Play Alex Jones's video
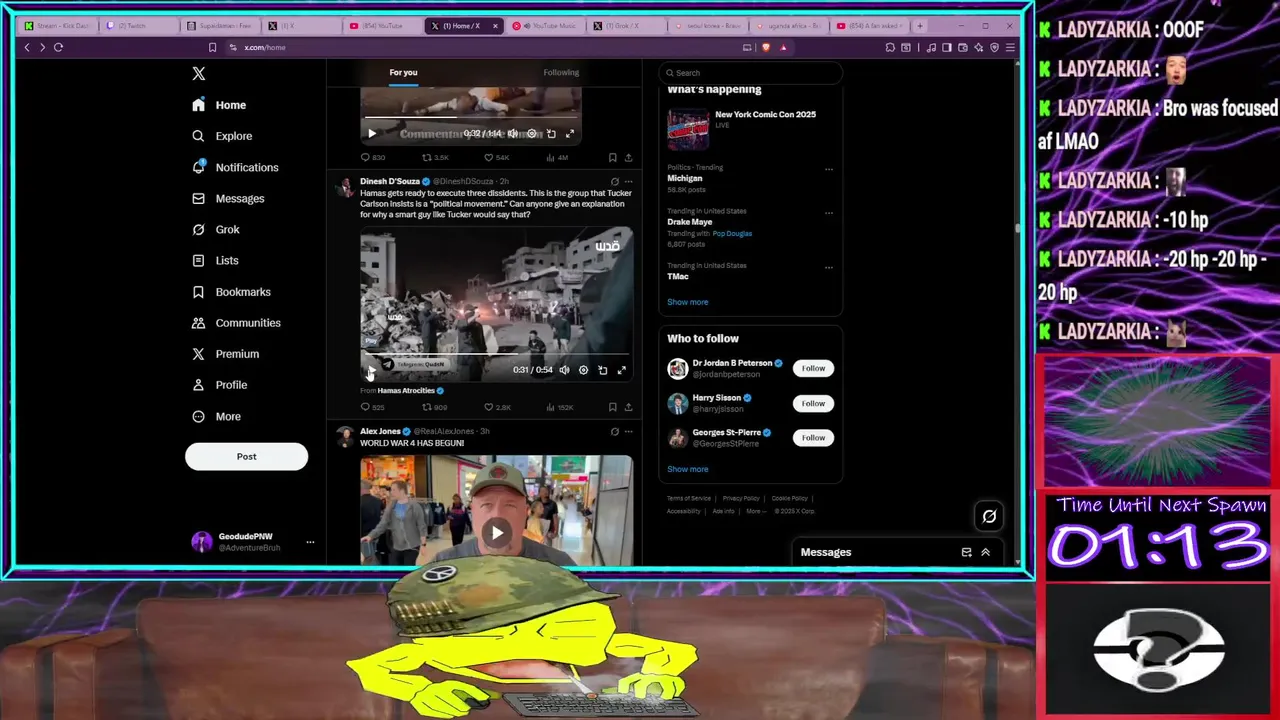The width and height of the screenshot is (1280, 720). (x=497, y=533)
